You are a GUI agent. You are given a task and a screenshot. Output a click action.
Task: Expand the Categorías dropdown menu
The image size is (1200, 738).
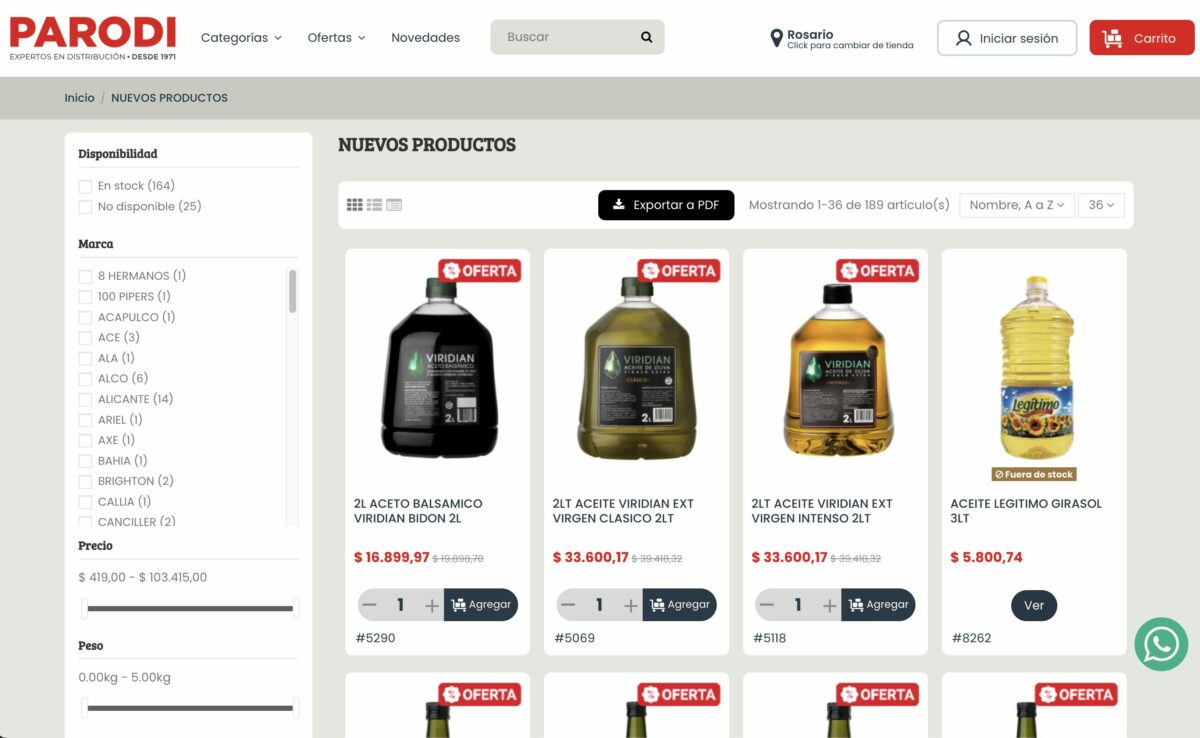pyautogui.click(x=241, y=38)
